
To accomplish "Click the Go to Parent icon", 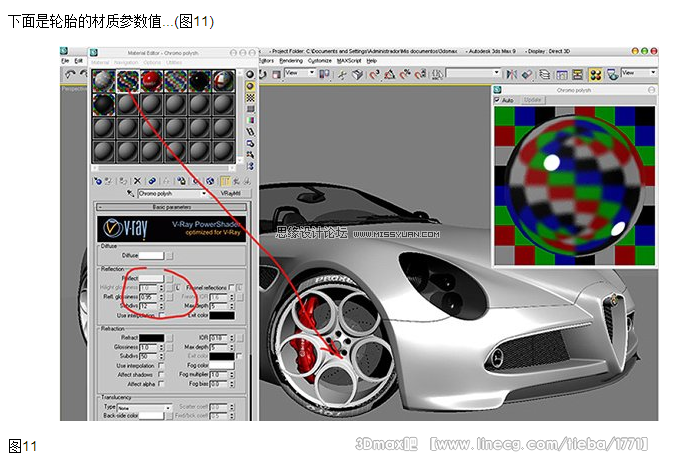I will (x=236, y=181).
